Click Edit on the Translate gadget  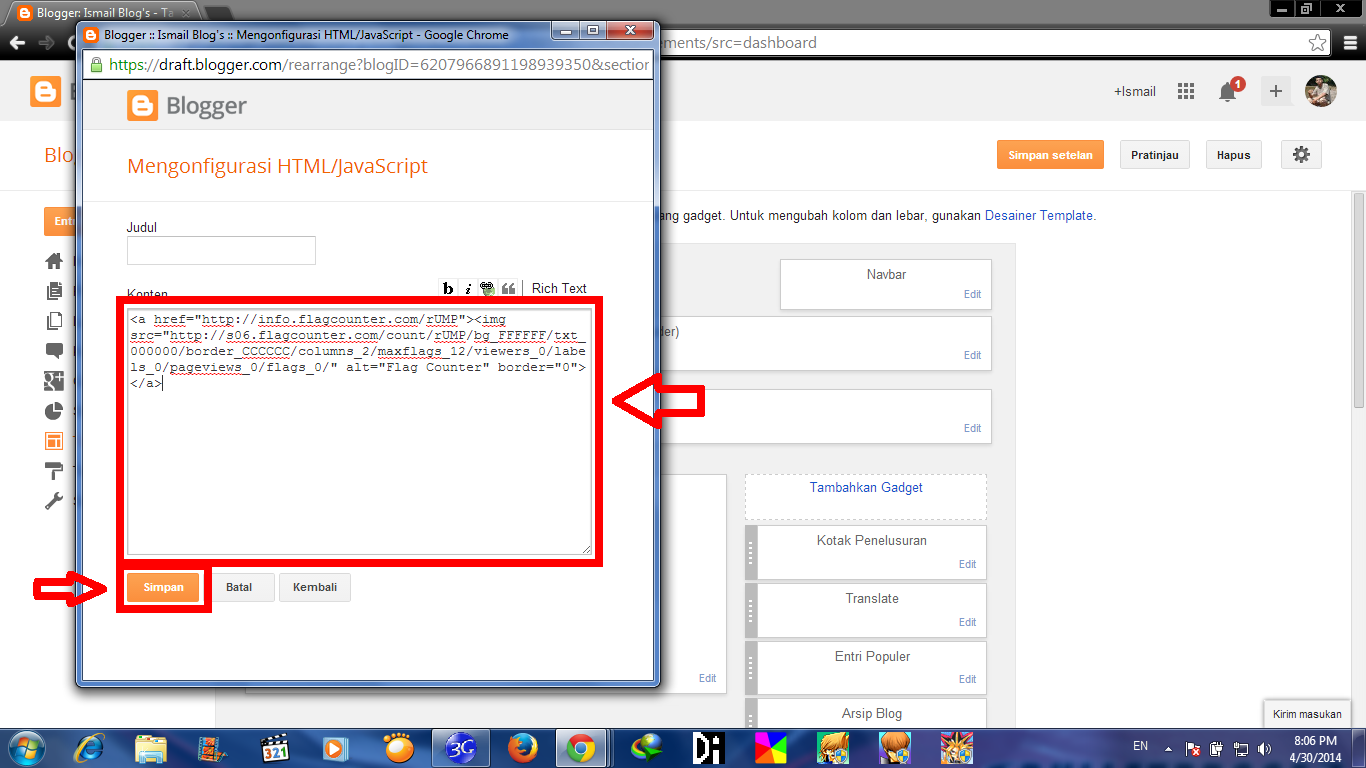[x=967, y=622]
